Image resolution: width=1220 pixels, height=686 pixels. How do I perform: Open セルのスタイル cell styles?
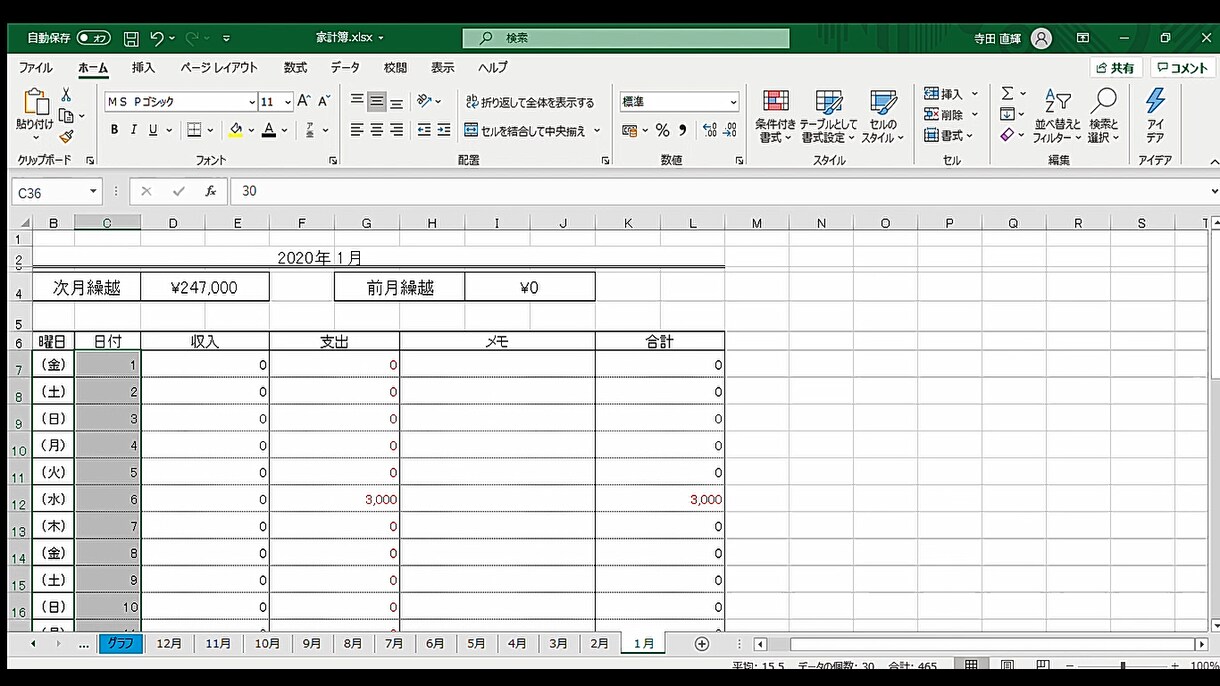(883, 116)
